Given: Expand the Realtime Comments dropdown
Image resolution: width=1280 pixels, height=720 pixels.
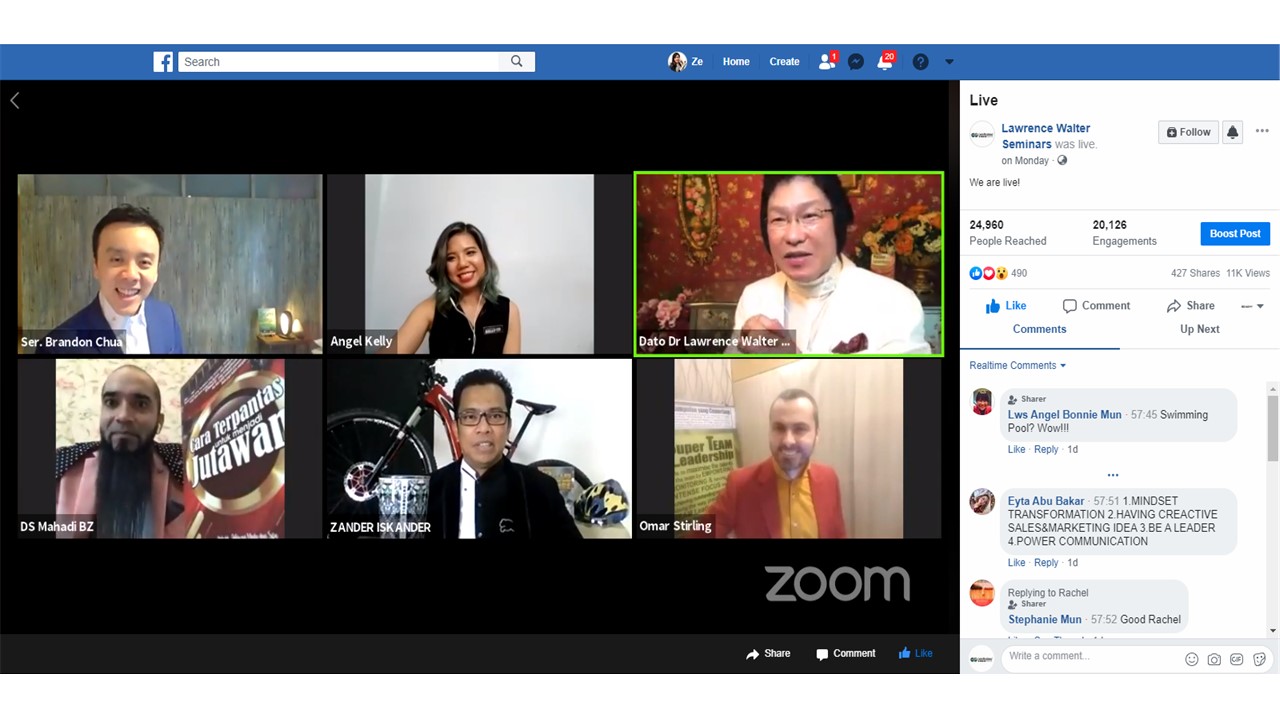Looking at the screenshot, I should click(1018, 366).
